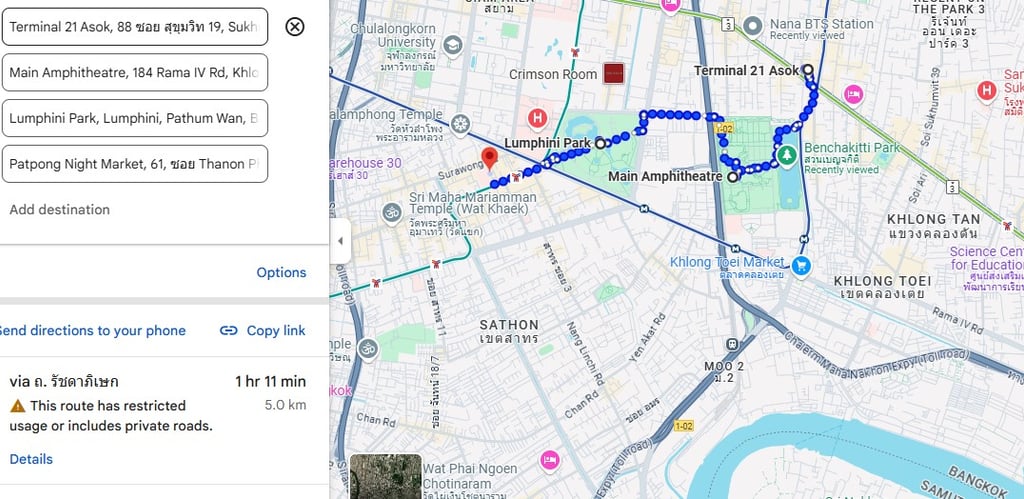Expand route Options

(x=281, y=272)
